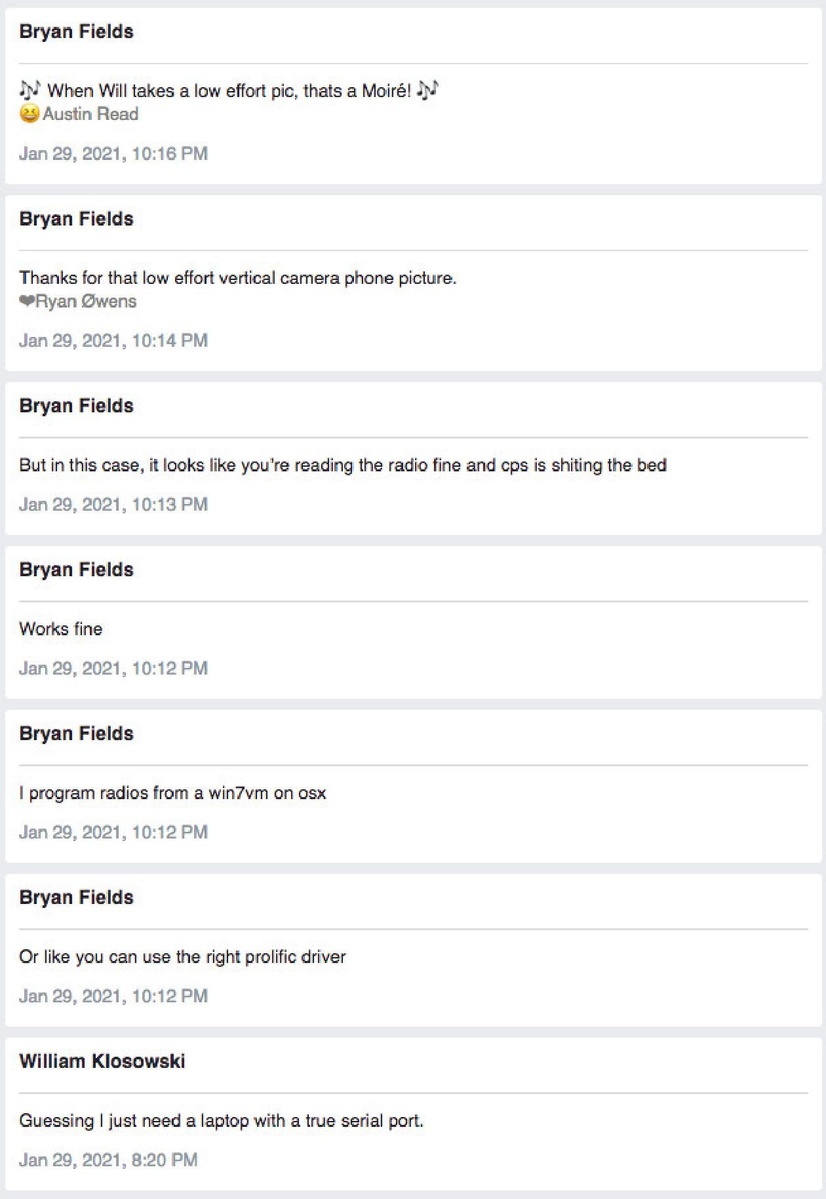The image size is (826, 1199).
Task: Click Bryan Fields name above the win7vm comment
Action: coord(76,734)
